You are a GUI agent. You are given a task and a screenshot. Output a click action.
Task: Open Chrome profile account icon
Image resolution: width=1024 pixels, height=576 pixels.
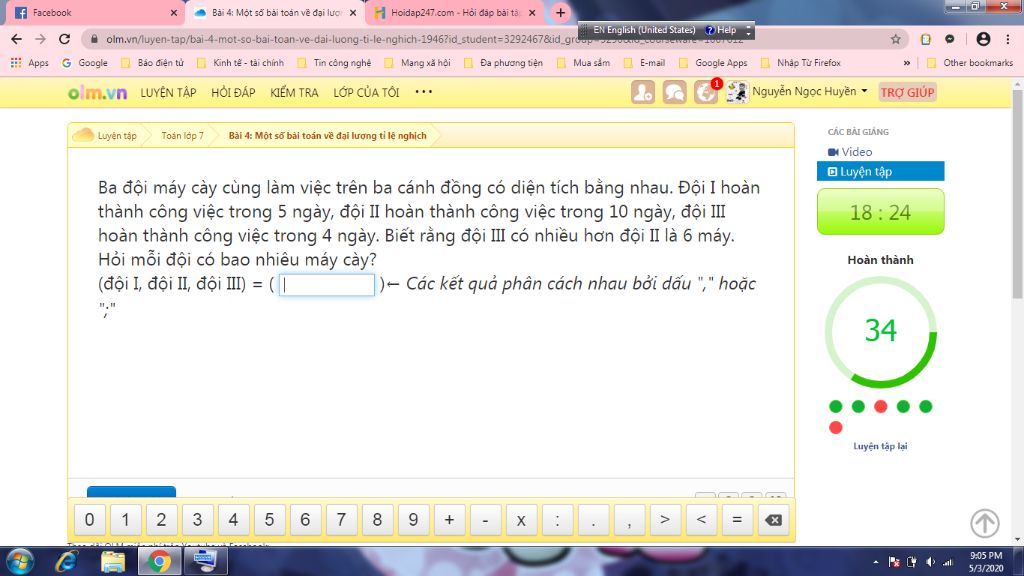pyautogui.click(x=983, y=39)
